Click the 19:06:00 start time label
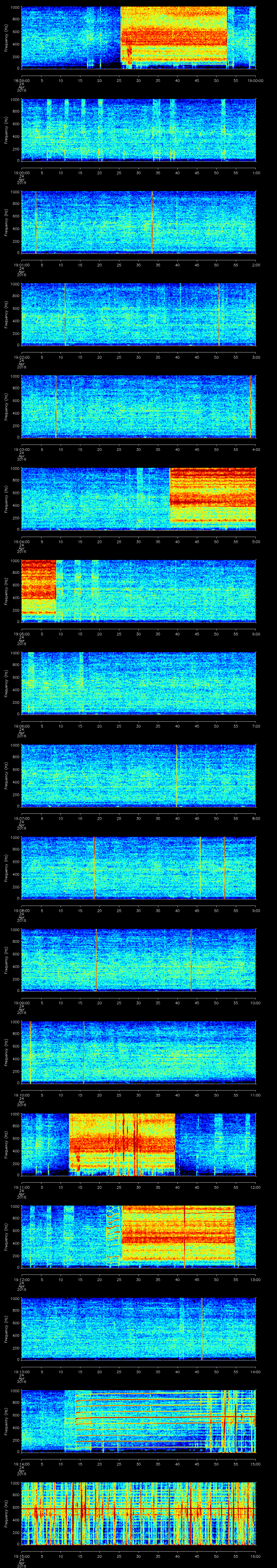This screenshot has height=1568, width=277. point(21,726)
